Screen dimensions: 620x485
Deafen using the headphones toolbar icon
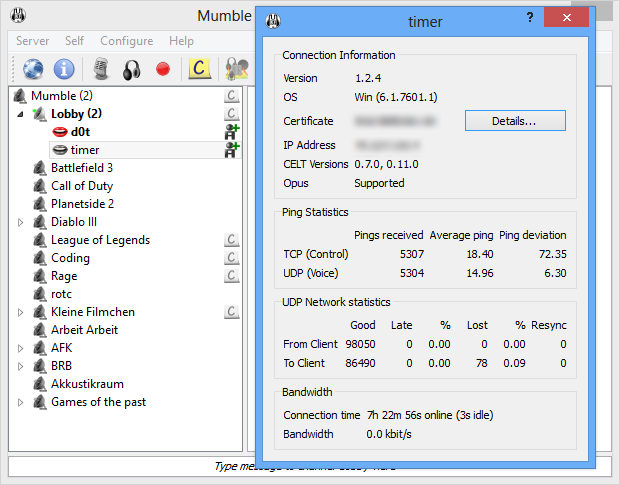pyautogui.click(x=132, y=70)
